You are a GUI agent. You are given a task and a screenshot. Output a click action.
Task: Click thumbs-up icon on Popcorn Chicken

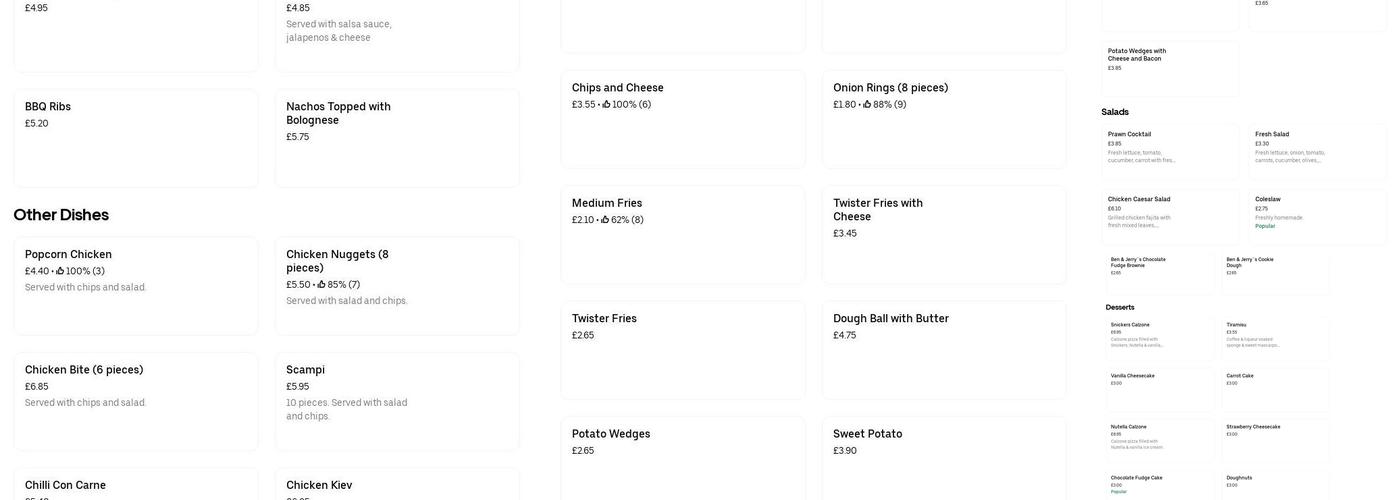(60, 271)
